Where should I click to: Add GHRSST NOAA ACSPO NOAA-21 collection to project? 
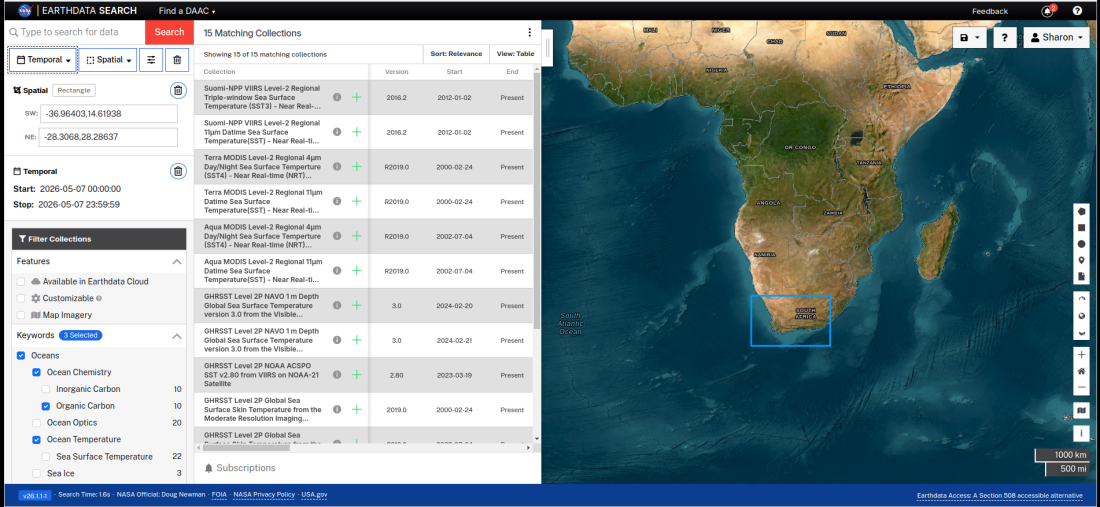pos(356,374)
